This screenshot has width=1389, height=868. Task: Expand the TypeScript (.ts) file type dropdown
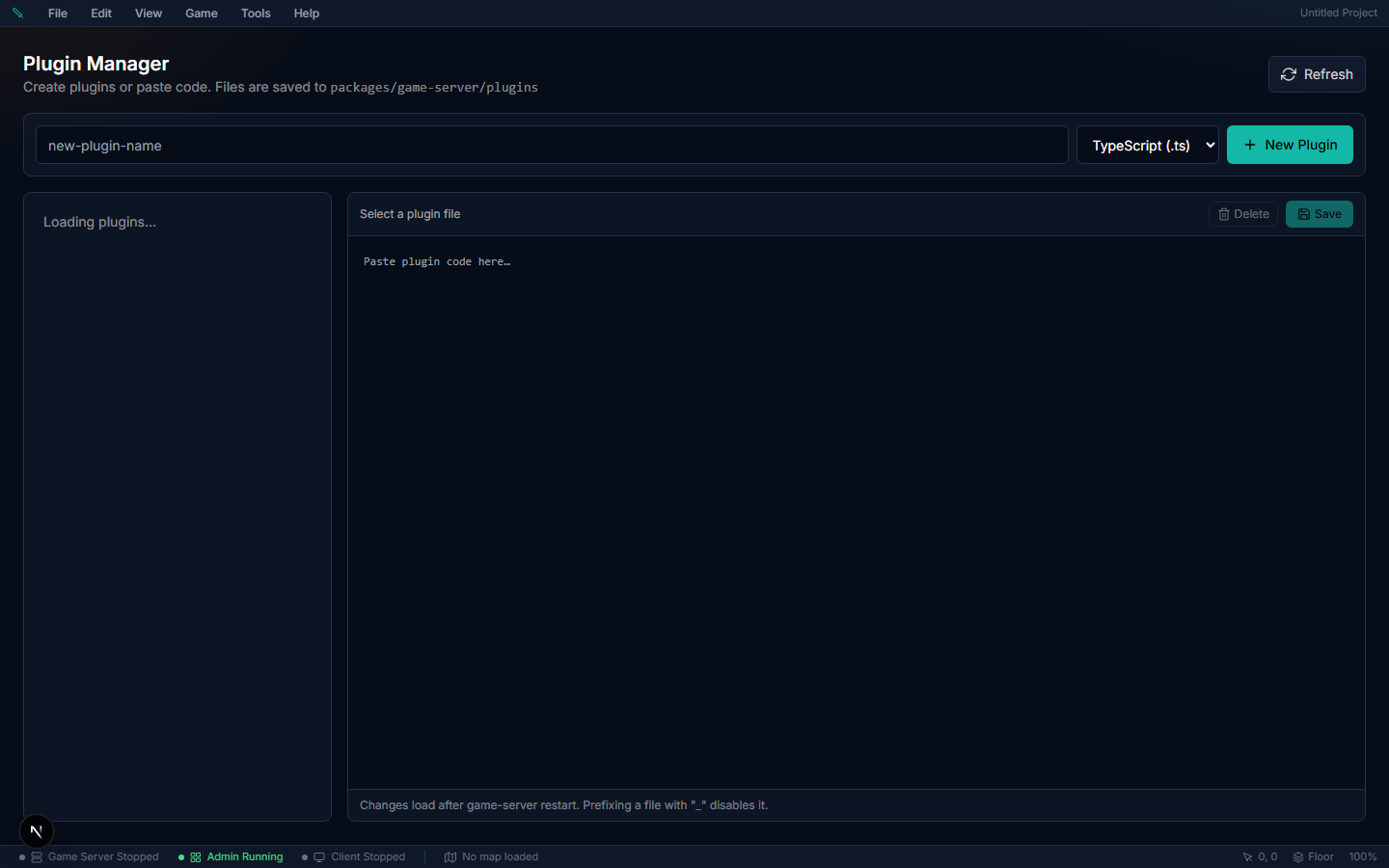coord(1148,145)
